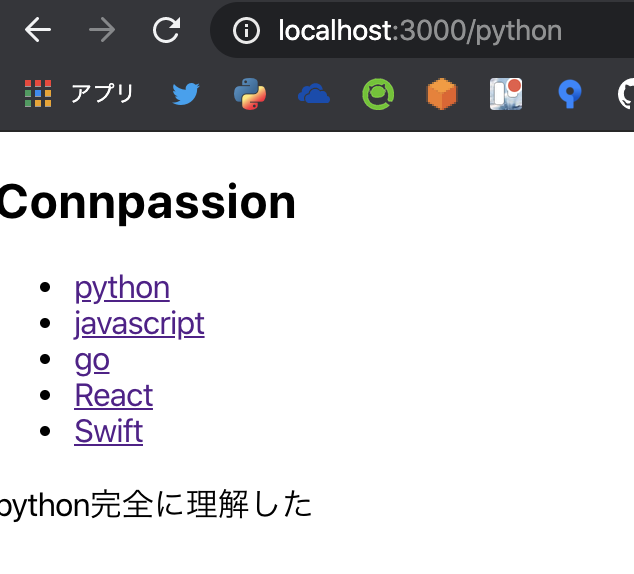Open the アプリ grid icon
634x574 pixels.
[38, 93]
